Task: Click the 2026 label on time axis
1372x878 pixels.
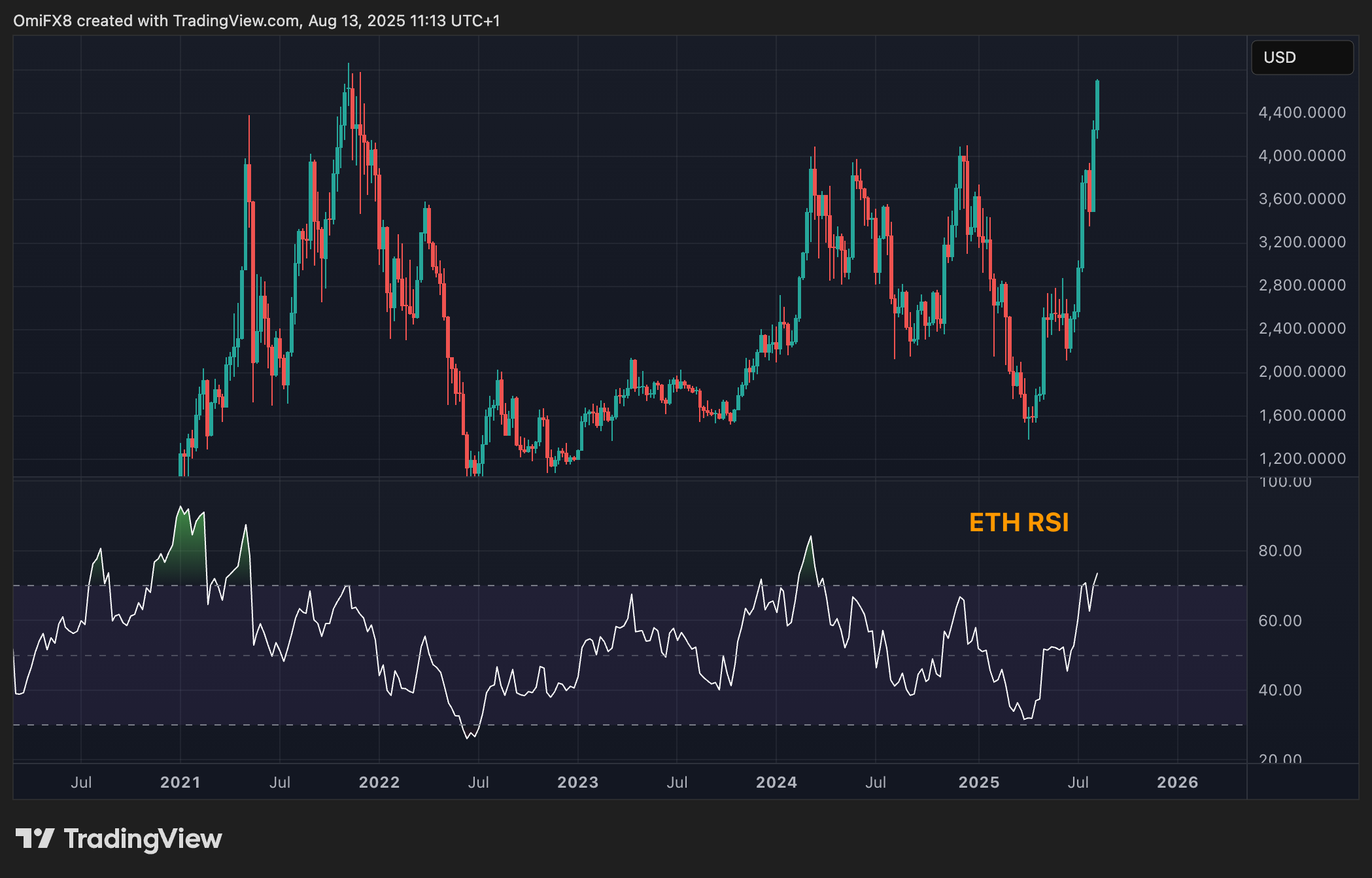Action: click(1178, 782)
